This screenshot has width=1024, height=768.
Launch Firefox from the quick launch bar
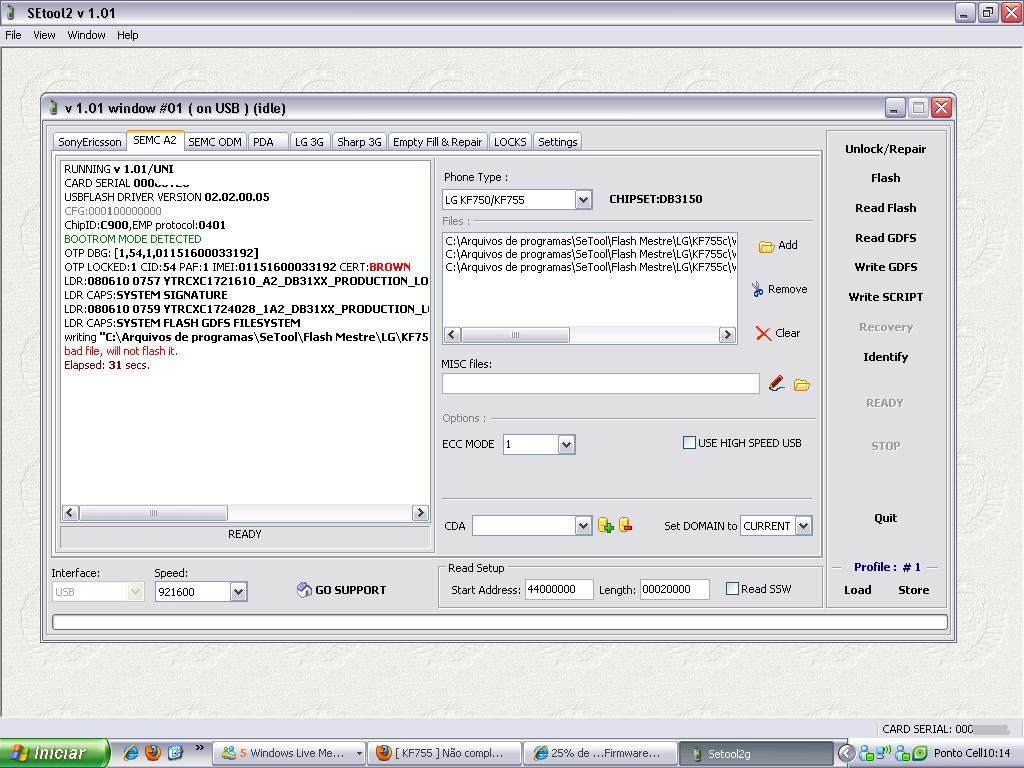[x=153, y=753]
